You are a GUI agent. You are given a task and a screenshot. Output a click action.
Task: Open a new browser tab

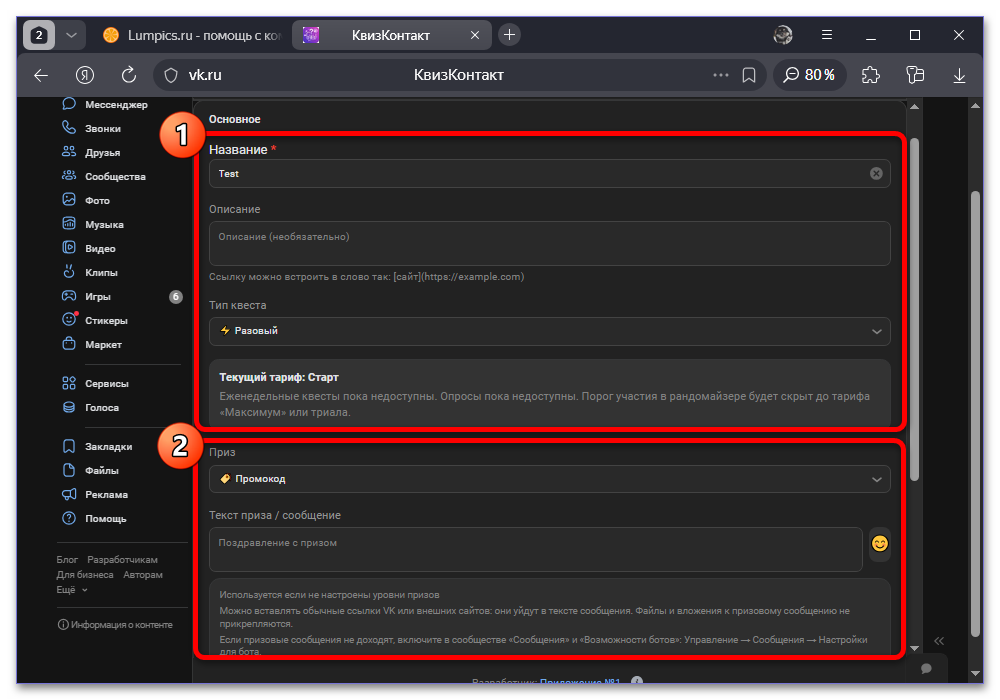(510, 35)
